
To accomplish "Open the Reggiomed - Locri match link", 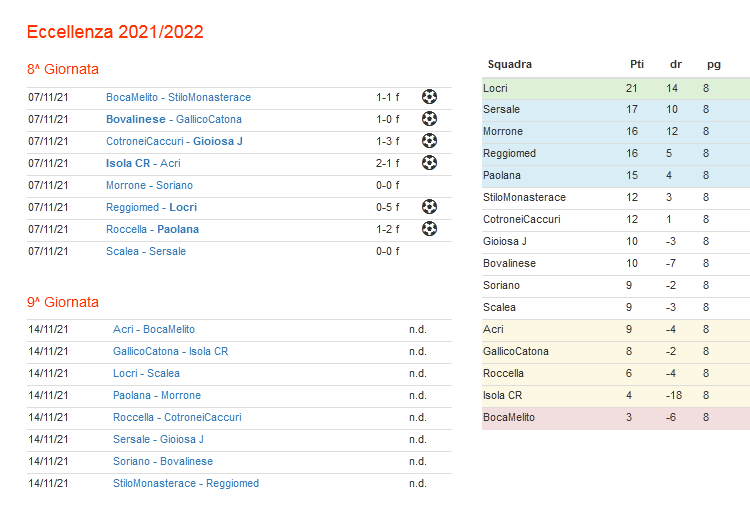I will (x=152, y=207).
